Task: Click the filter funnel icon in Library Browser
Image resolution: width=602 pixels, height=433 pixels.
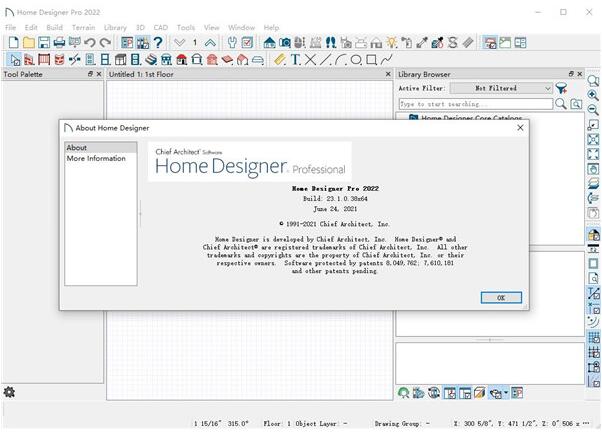Action: 561,88
